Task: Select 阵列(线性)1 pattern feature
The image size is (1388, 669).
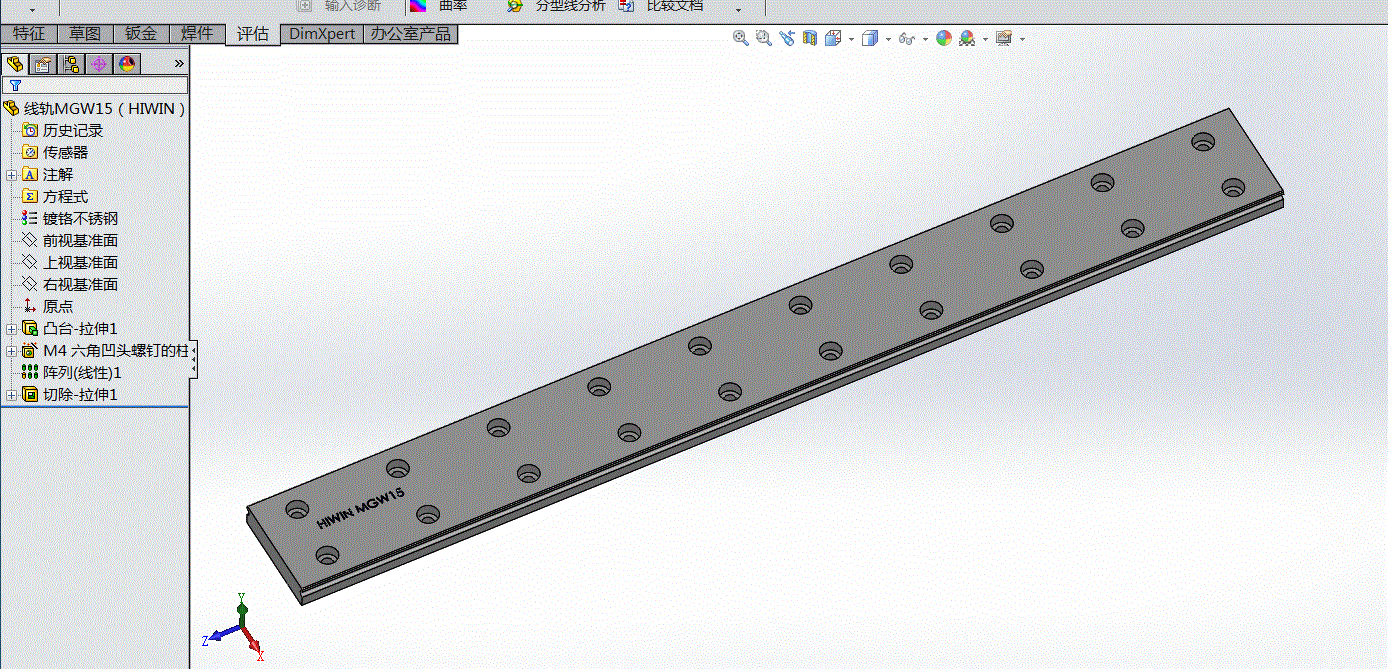Action: tap(82, 372)
